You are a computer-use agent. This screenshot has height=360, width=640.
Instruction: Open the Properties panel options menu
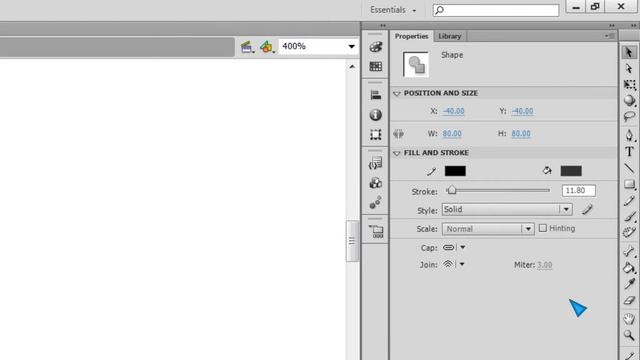coord(610,36)
